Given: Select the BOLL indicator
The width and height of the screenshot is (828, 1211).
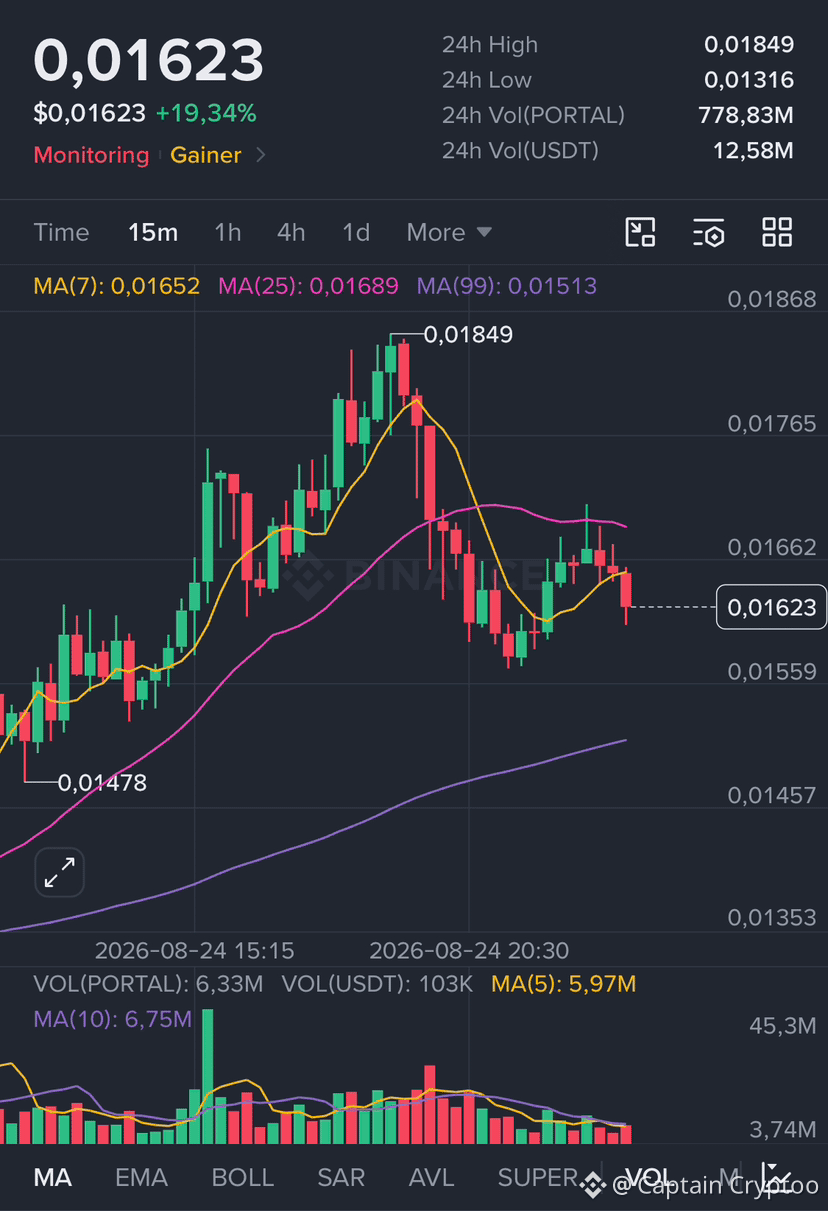Looking at the screenshot, I should 242,1177.
